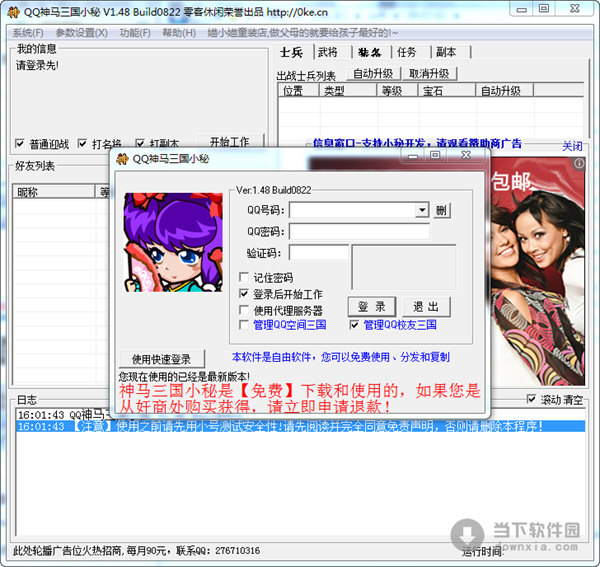Minimize the main application window
The width and height of the screenshot is (600, 567).
pyautogui.click(x=521, y=9)
